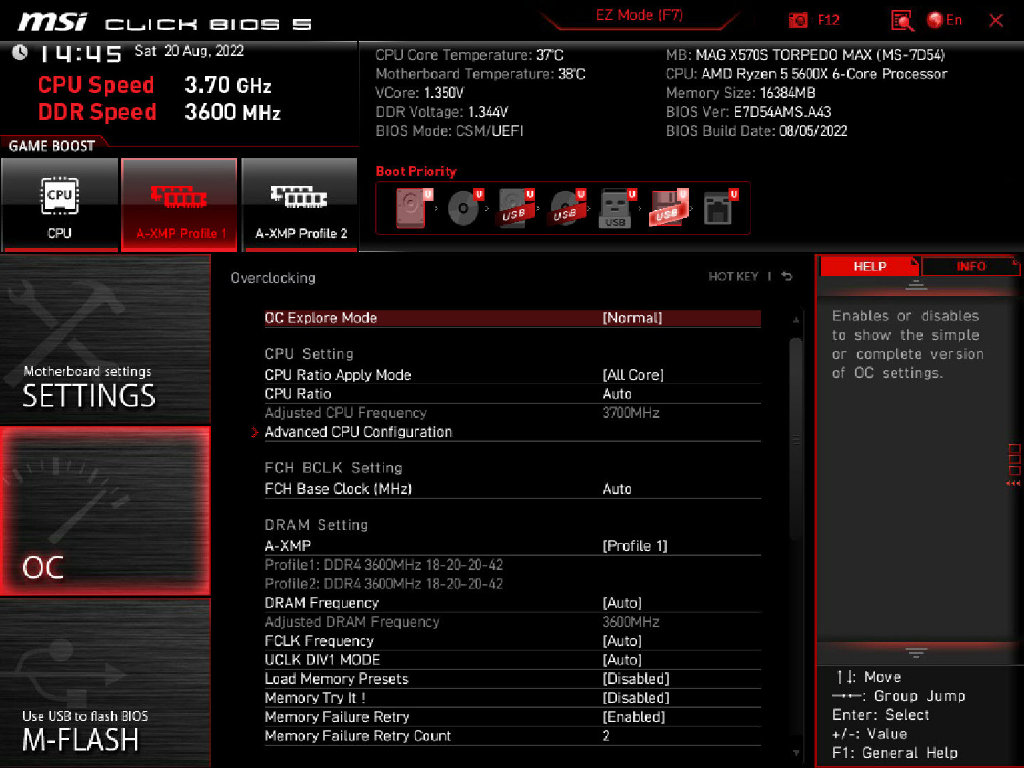Switch to the HELP tab
Screen dimensions: 1024x768
pyautogui.click(x=869, y=266)
